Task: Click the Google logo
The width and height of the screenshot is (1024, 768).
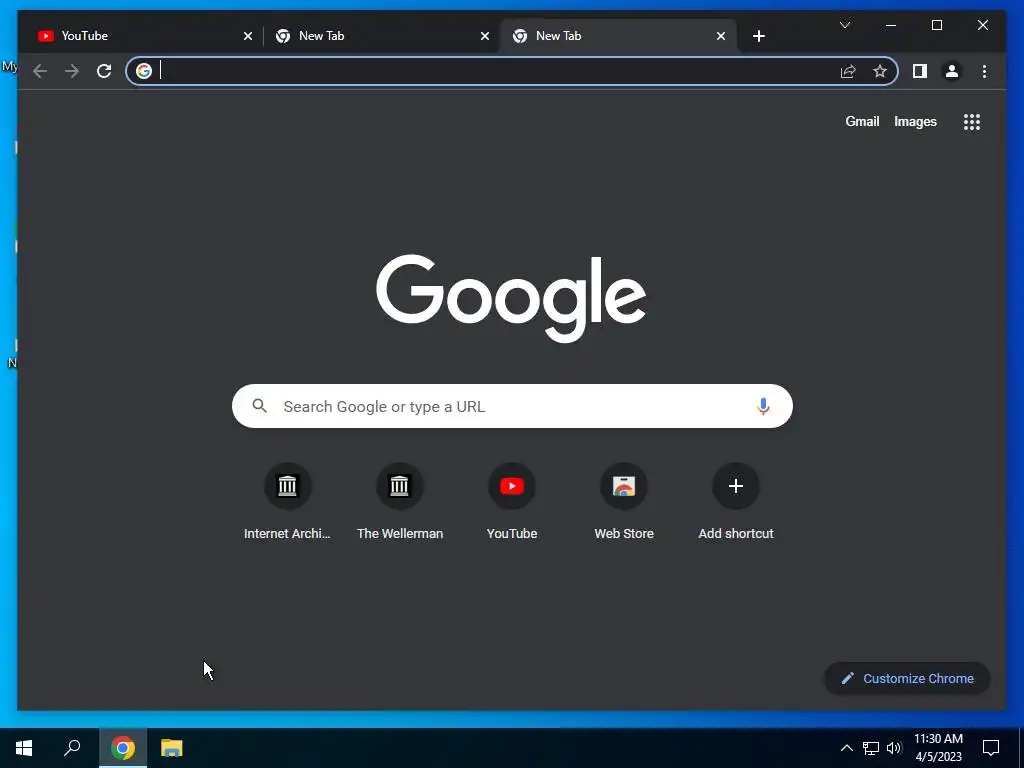Action: 511,298
